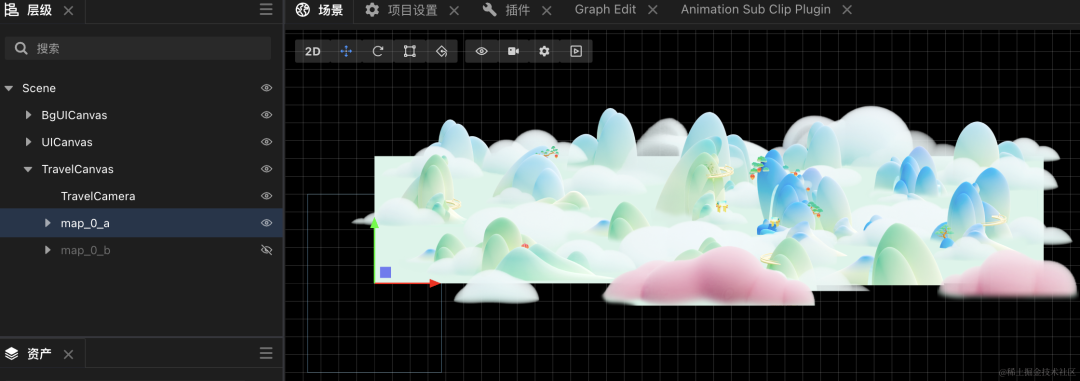Close the 资产 panel tab
1080x381 pixels.
click(x=68, y=354)
